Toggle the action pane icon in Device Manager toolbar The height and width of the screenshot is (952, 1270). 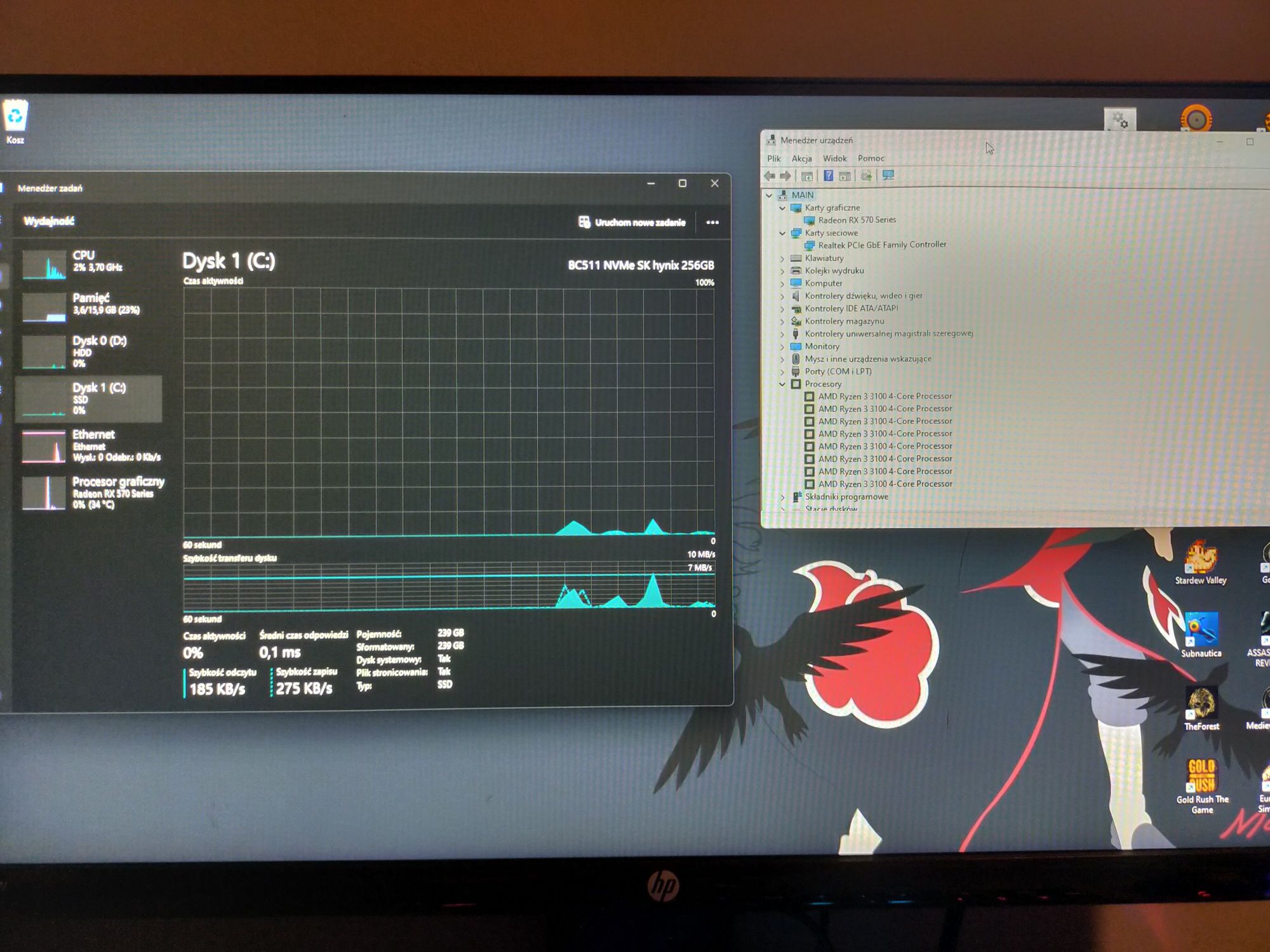coord(845,176)
